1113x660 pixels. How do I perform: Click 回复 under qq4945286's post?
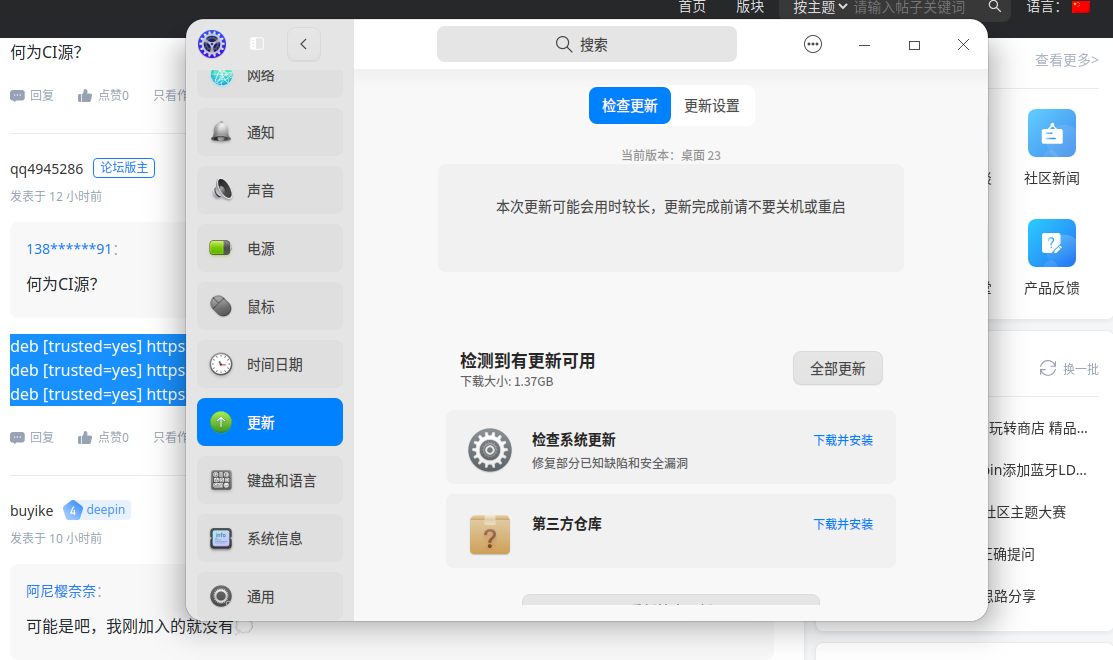click(x=32, y=437)
